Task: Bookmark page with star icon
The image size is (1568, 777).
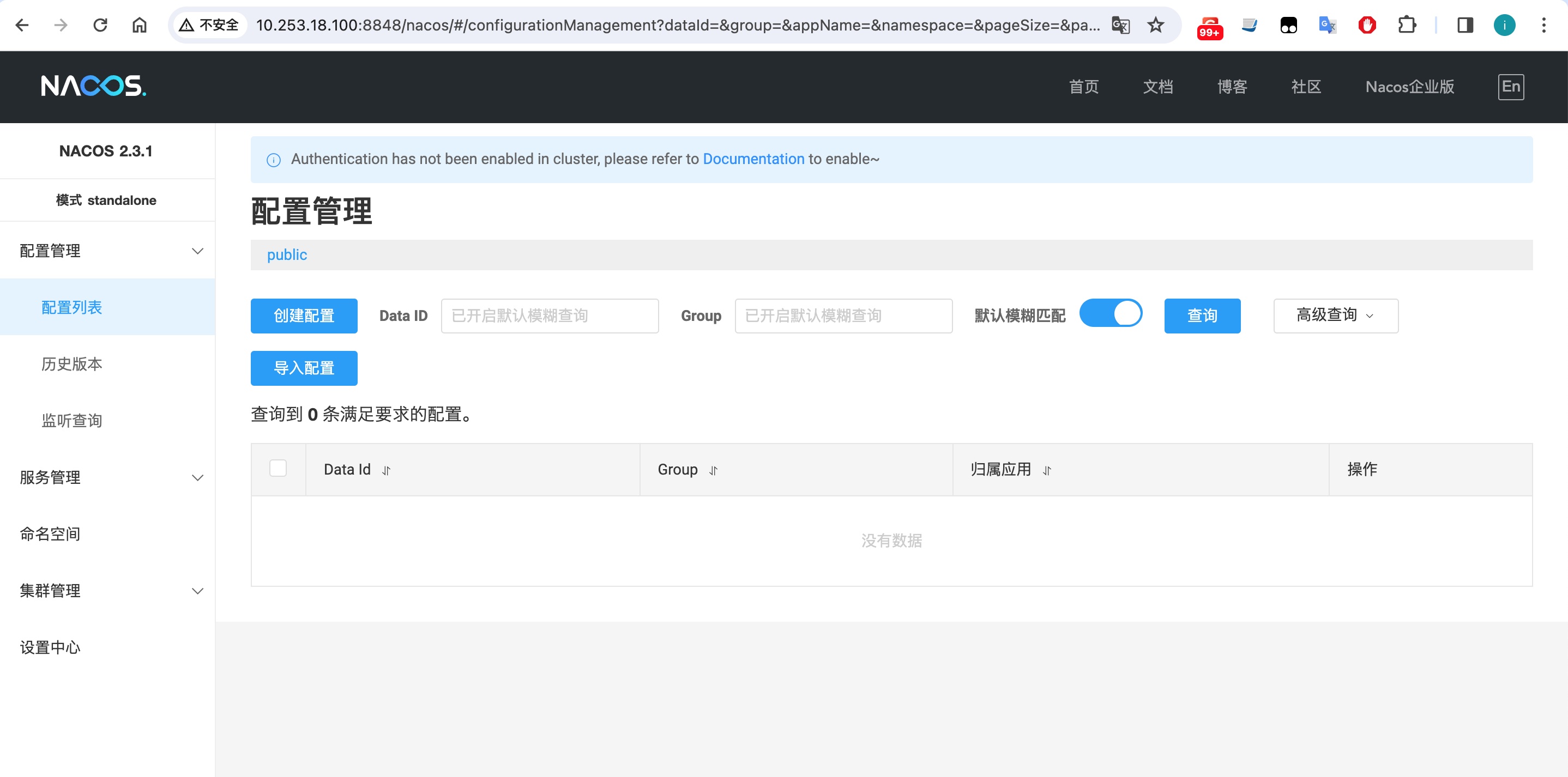Action: [1155, 25]
